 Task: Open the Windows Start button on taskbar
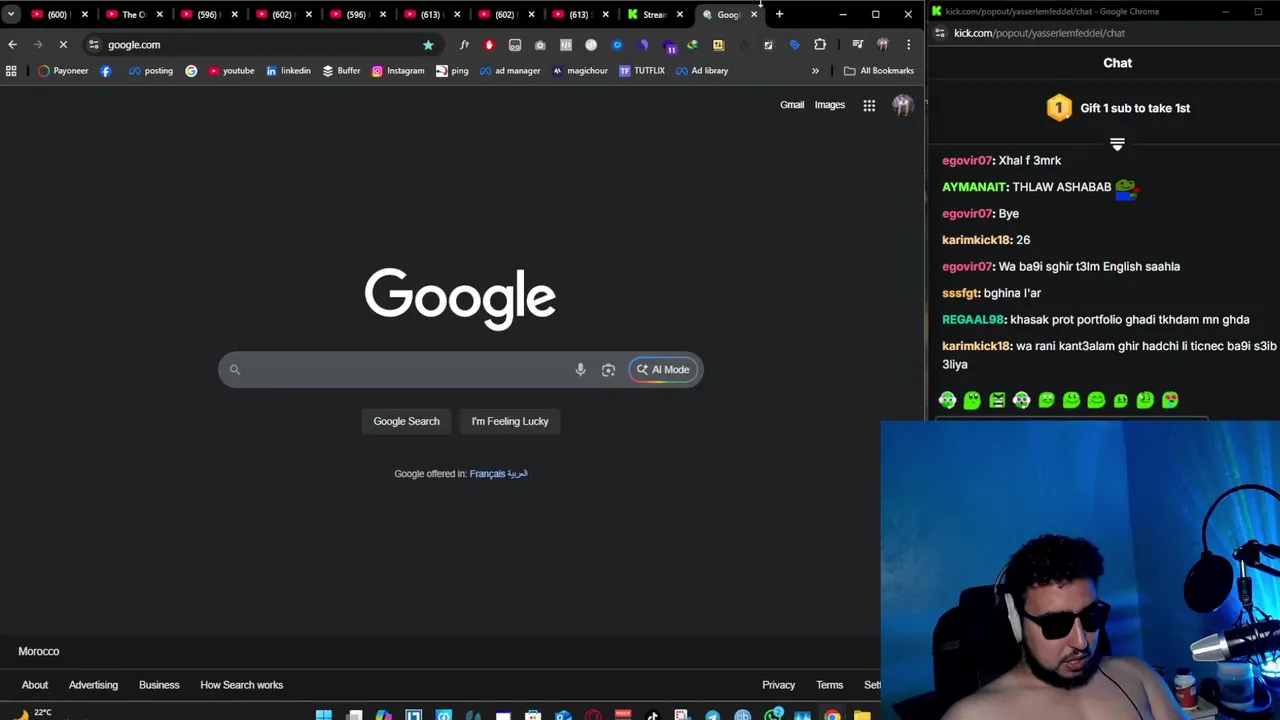coord(323,715)
